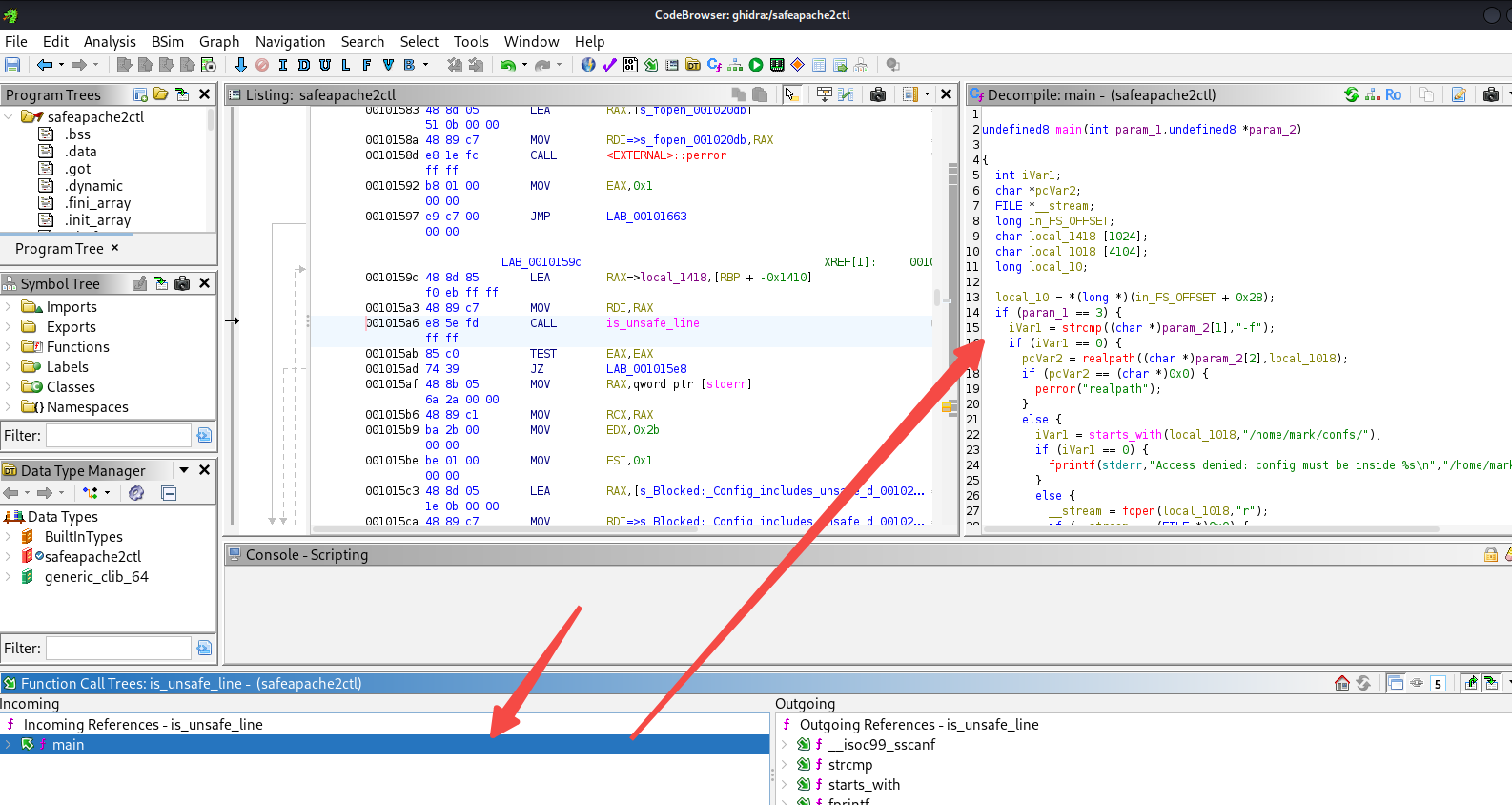Open the Tools menu
This screenshot has width=1512, height=805.
tap(471, 41)
